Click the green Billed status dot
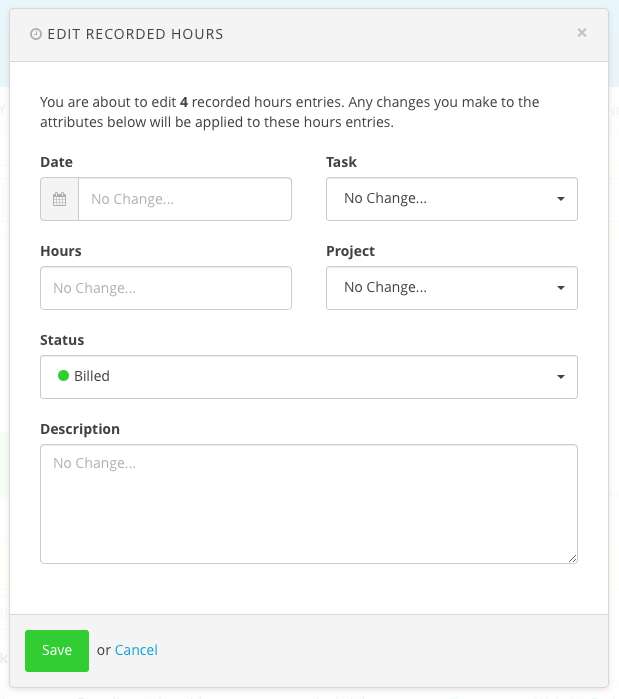This screenshot has width=619, height=699. [x=63, y=376]
